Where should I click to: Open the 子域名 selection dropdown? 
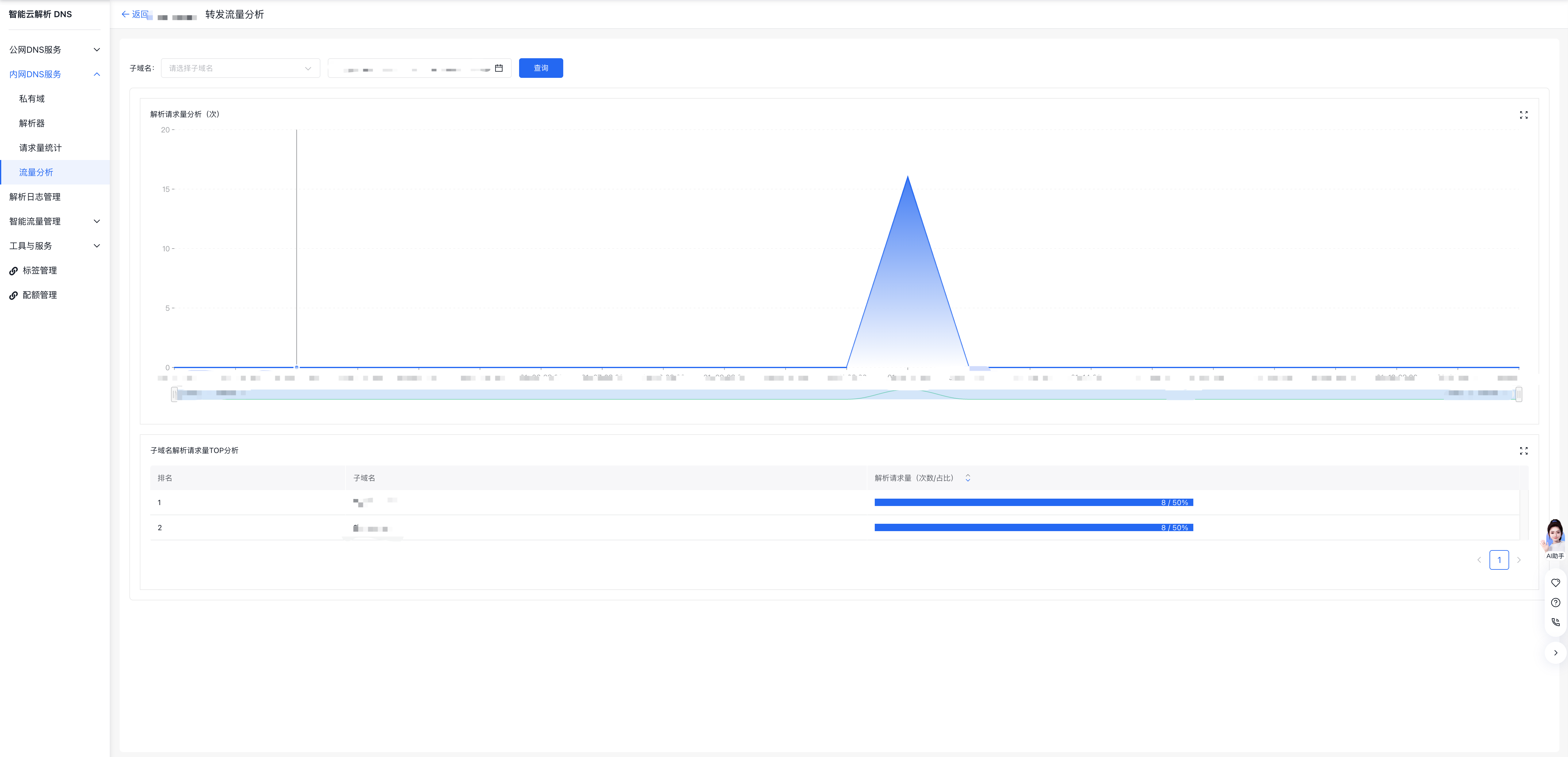(240, 68)
